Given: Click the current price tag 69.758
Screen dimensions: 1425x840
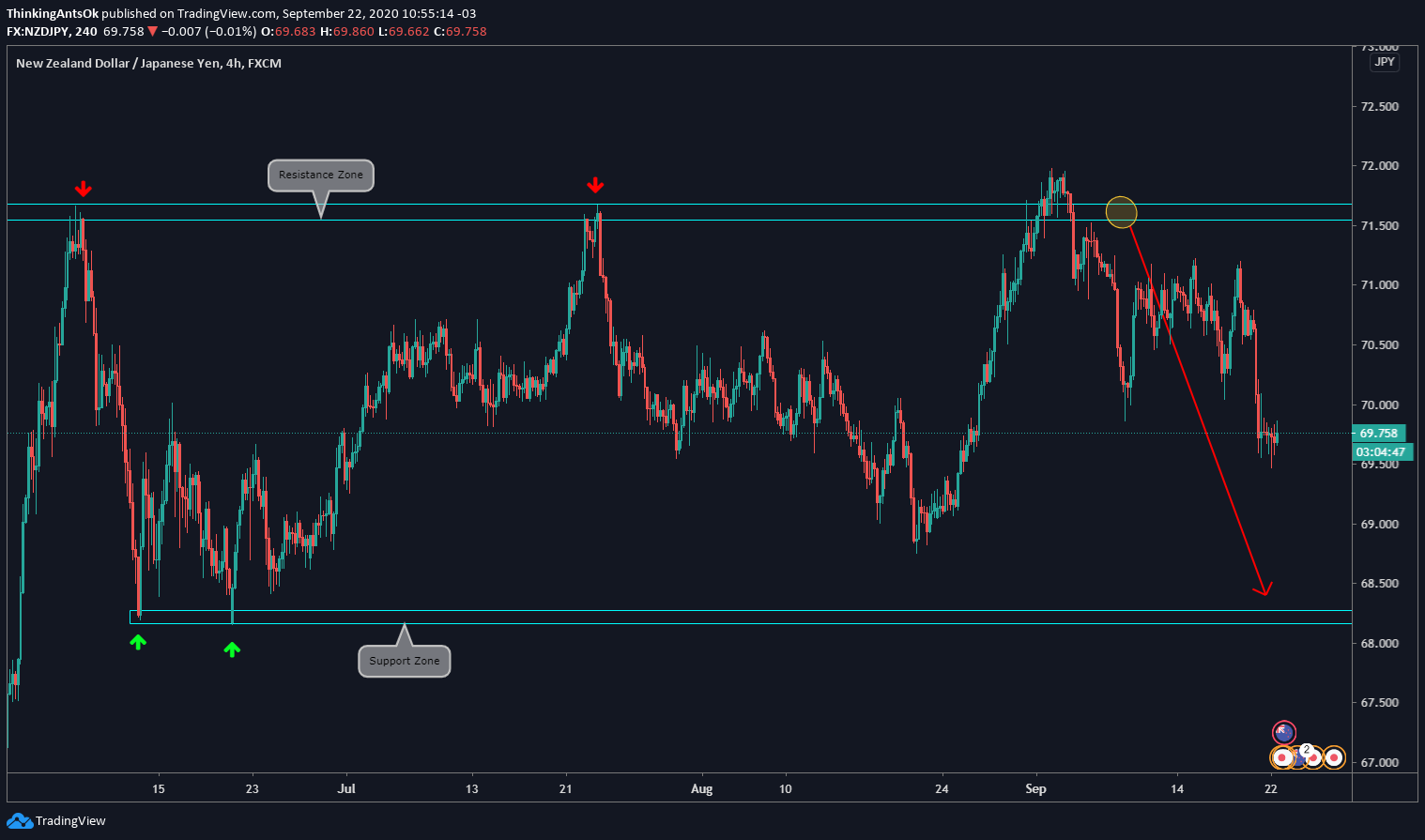Looking at the screenshot, I should 1378,434.
